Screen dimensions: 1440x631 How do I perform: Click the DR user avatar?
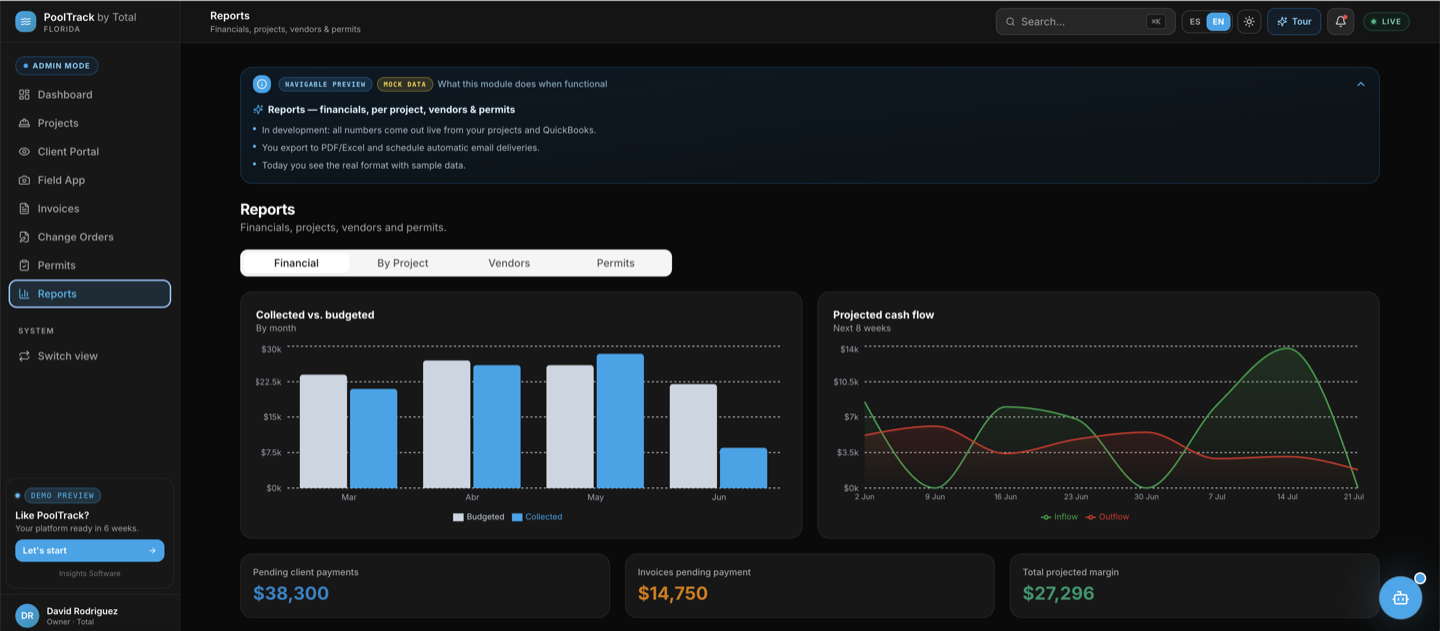click(x=27, y=615)
